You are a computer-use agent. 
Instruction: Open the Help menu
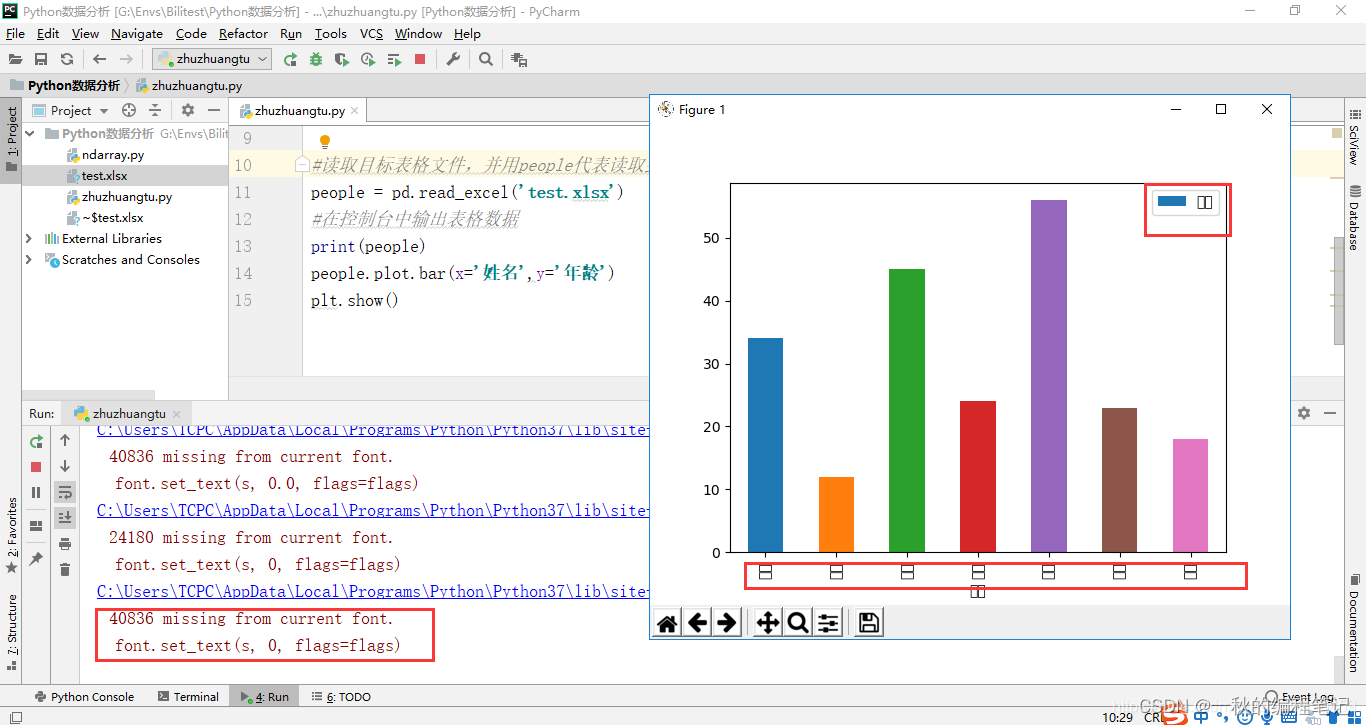coord(467,33)
